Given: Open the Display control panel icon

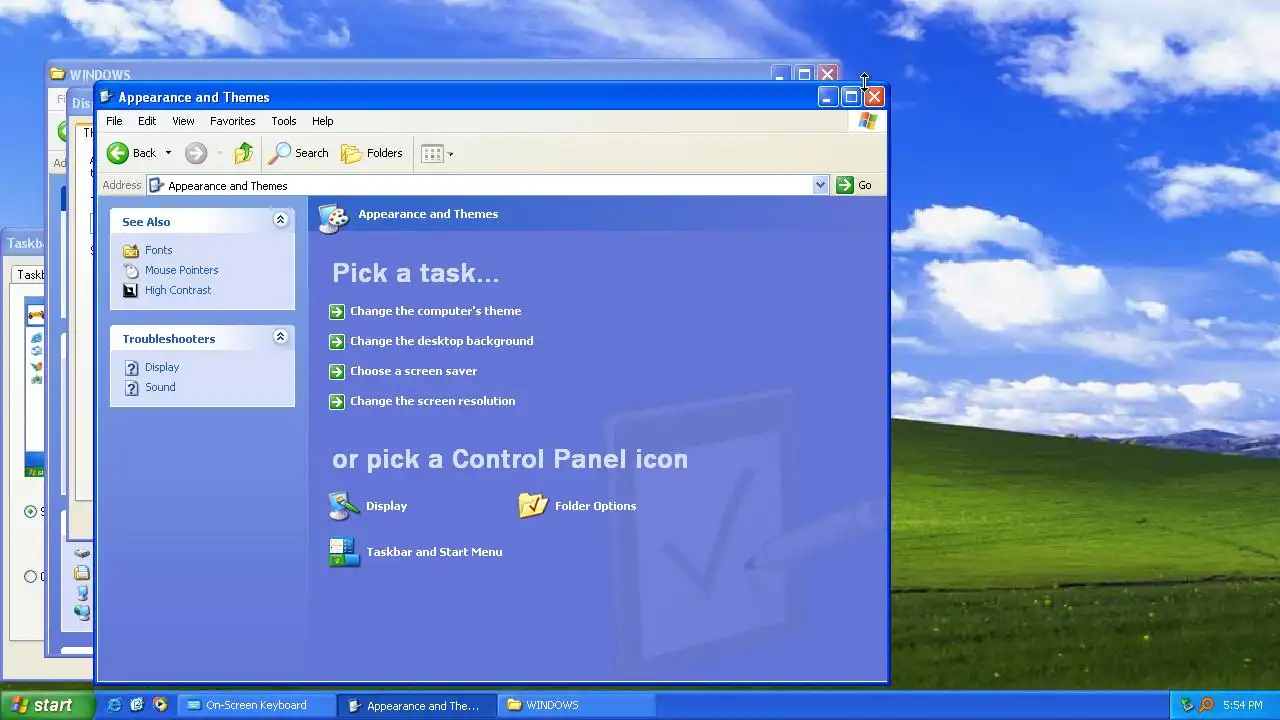Looking at the screenshot, I should (344, 506).
